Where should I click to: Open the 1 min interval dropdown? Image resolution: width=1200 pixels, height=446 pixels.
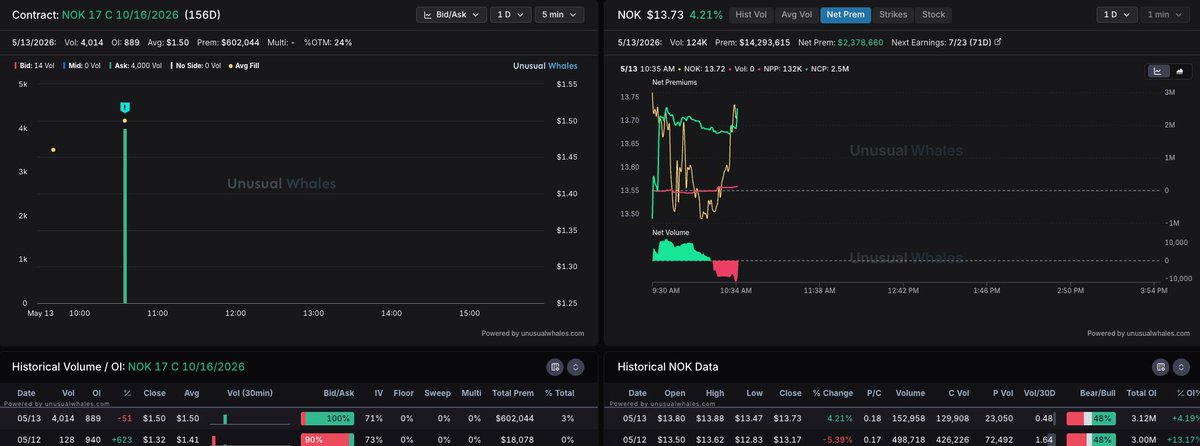1167,15
